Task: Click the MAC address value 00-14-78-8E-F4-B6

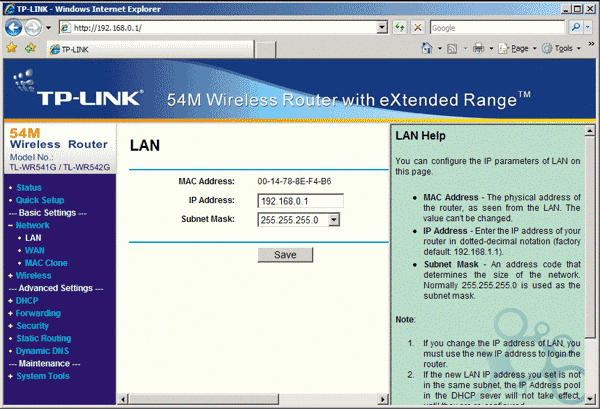Action: 294,181
